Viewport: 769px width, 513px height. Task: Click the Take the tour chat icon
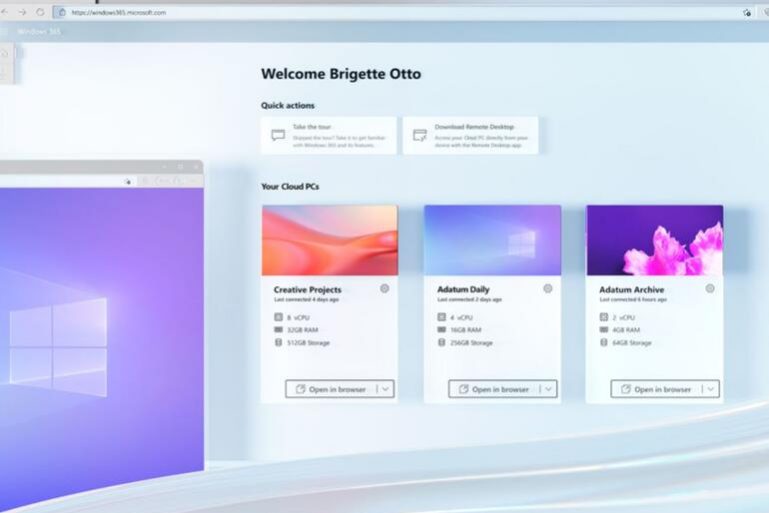click(x=278, y=135)
